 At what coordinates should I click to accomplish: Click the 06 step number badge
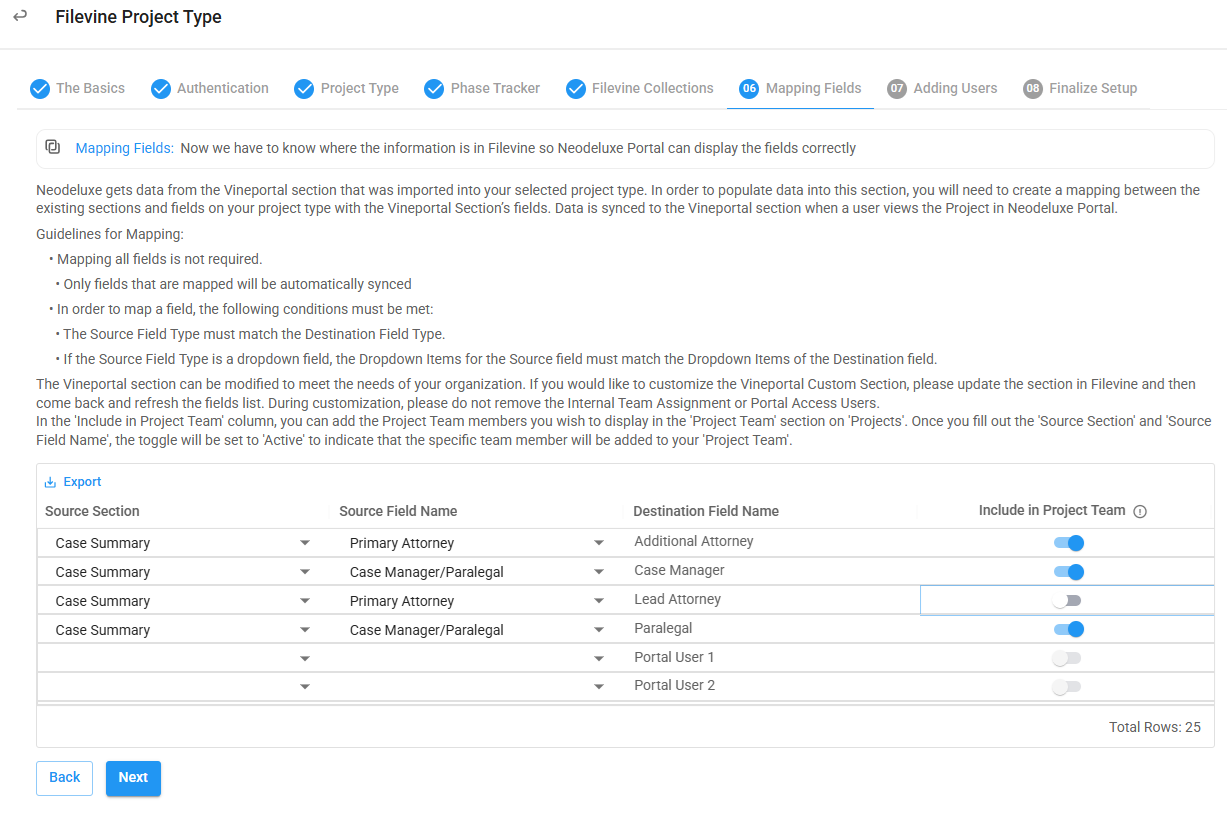point(749,89)
